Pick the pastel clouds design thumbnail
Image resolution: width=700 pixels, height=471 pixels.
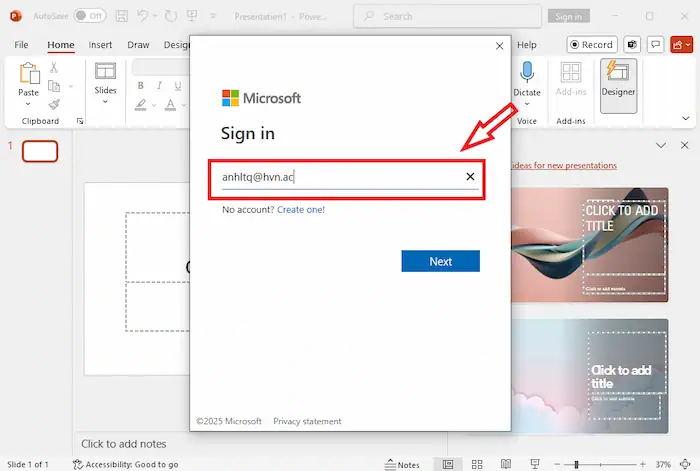(x=589, y=376)
